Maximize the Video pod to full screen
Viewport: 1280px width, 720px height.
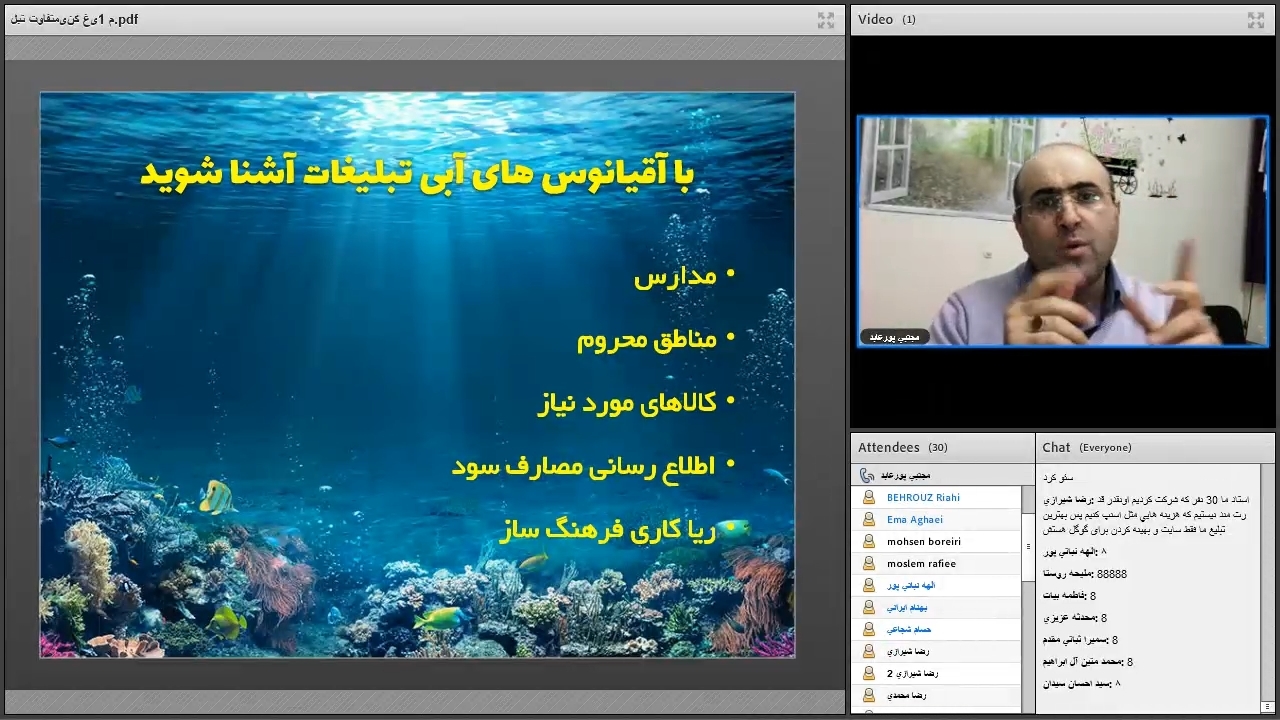pyautogui.click(x=1255, y=20)
